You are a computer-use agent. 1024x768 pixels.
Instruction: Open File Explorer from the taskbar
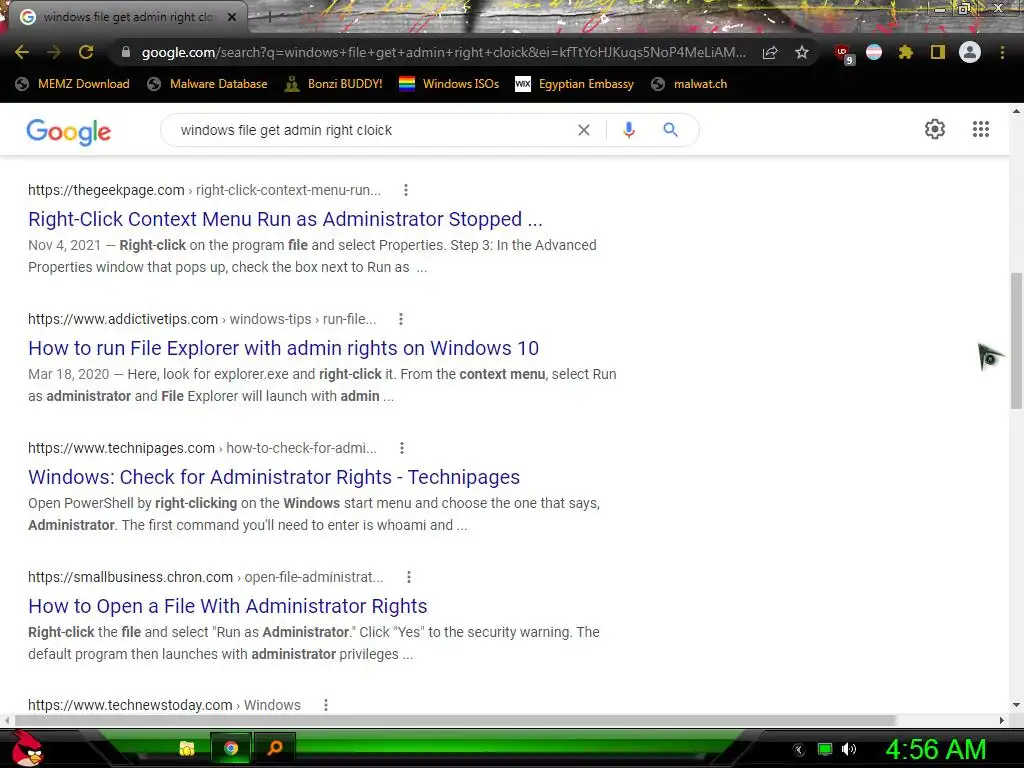[187, 748]
